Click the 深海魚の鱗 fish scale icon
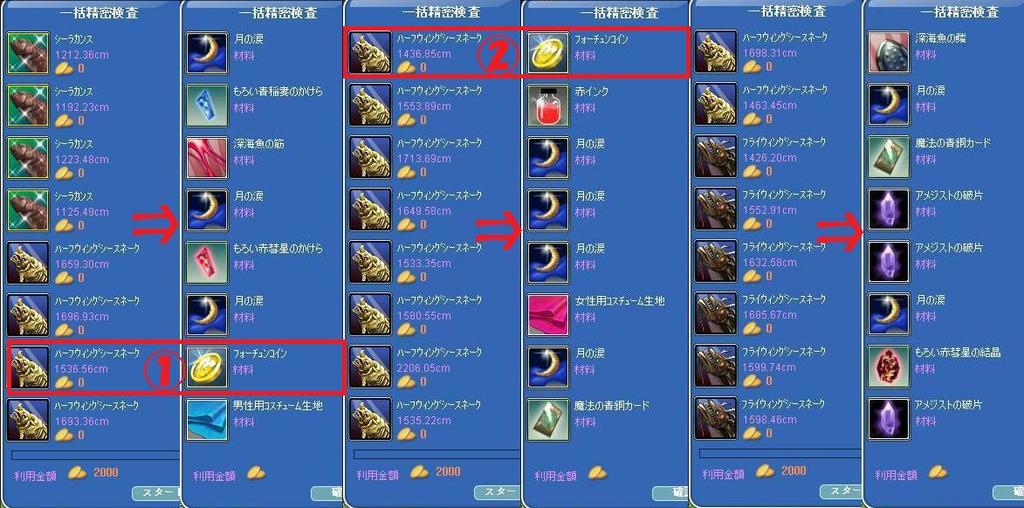The image size is (1024, 508). 889,52
